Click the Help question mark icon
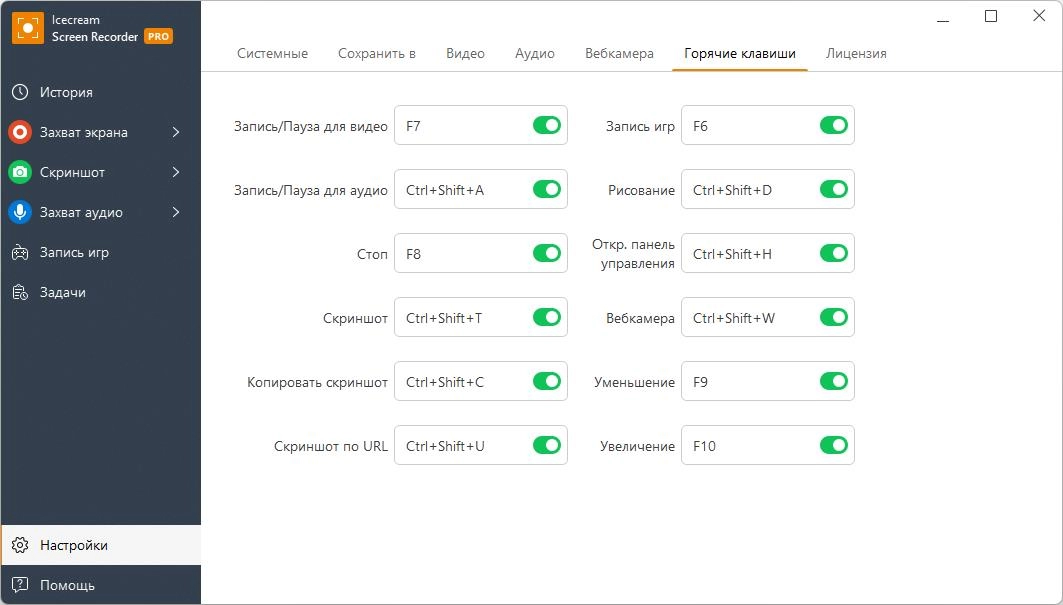Viewport: 1063px width, 605px height. pos(20,585)
